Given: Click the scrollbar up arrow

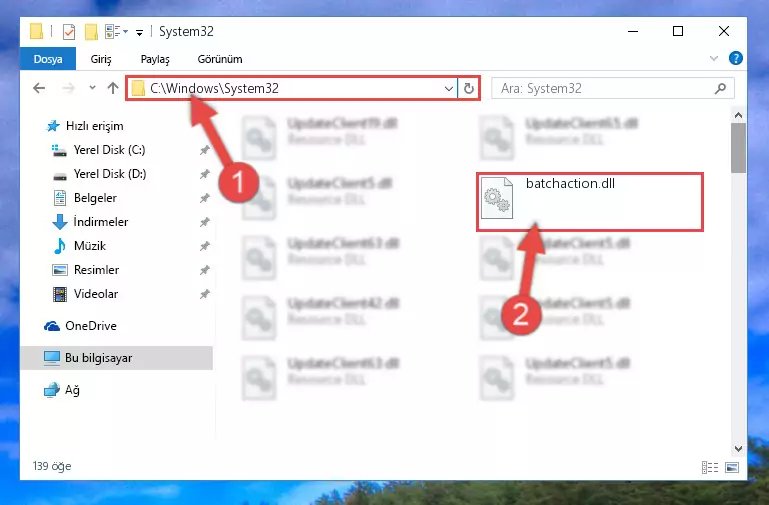Looking at the screenshot, I should coord(738,116).
